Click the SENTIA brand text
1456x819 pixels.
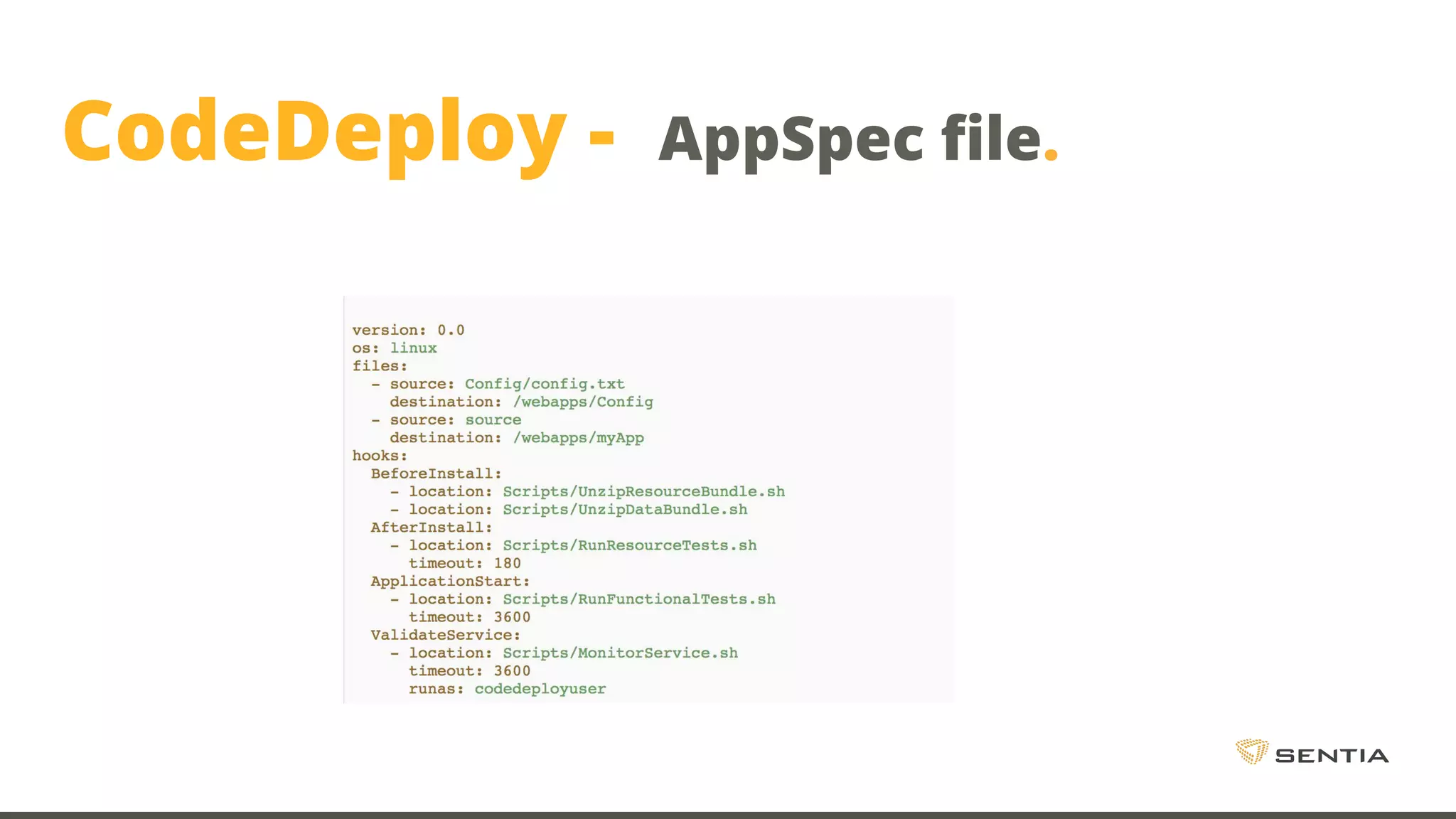pyautogui.click(x=1332, y=756)
